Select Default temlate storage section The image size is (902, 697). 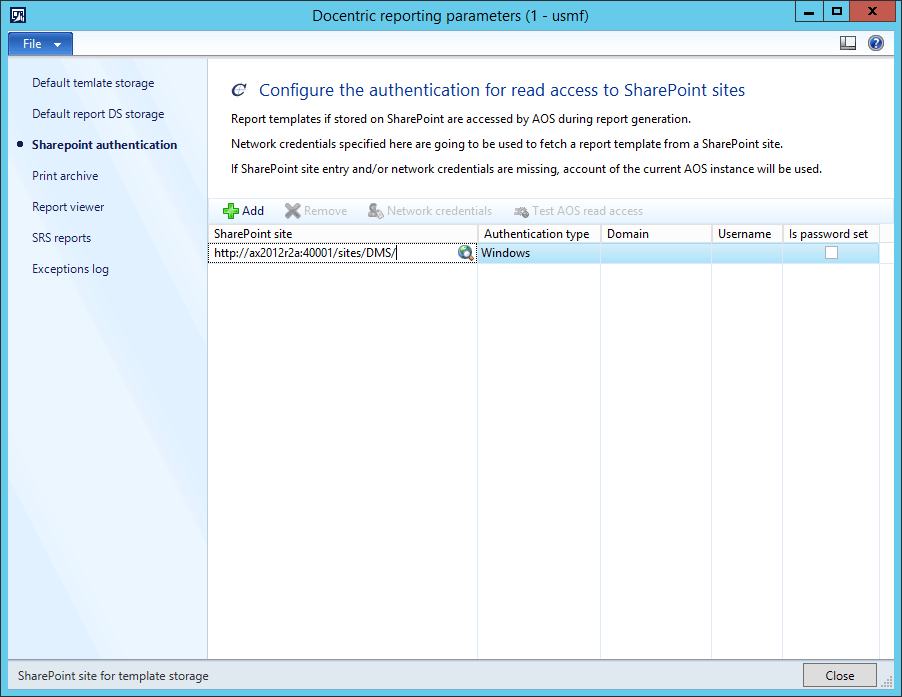[93, 83]
